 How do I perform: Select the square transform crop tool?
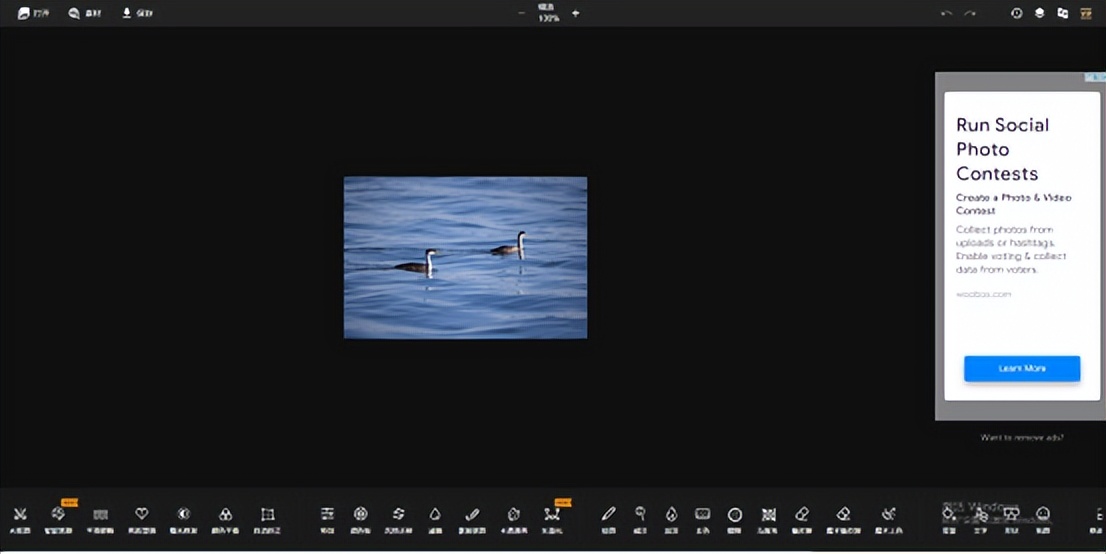[x=267, y=515]
